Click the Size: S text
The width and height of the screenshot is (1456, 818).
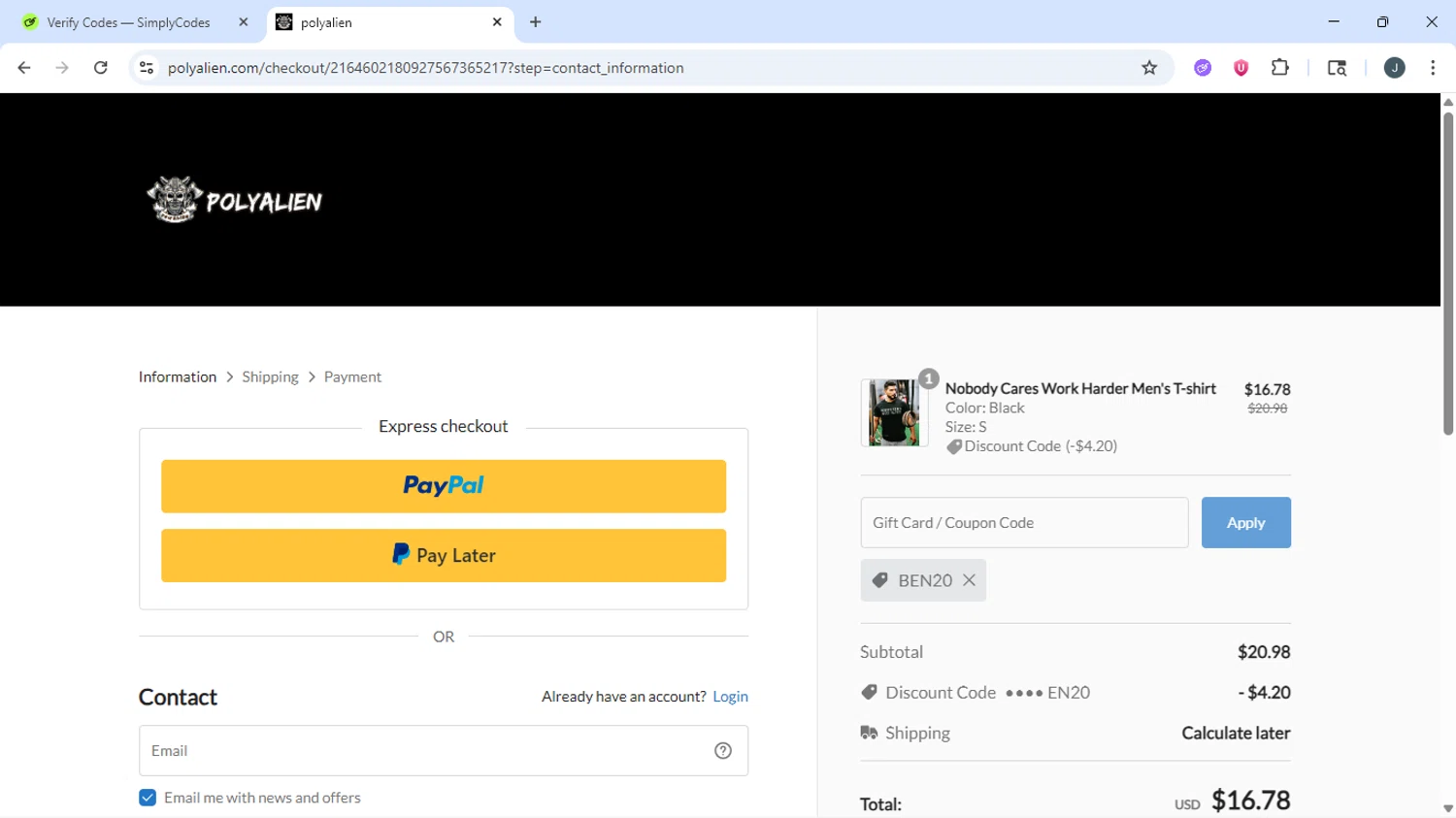[x=966, y=427]
